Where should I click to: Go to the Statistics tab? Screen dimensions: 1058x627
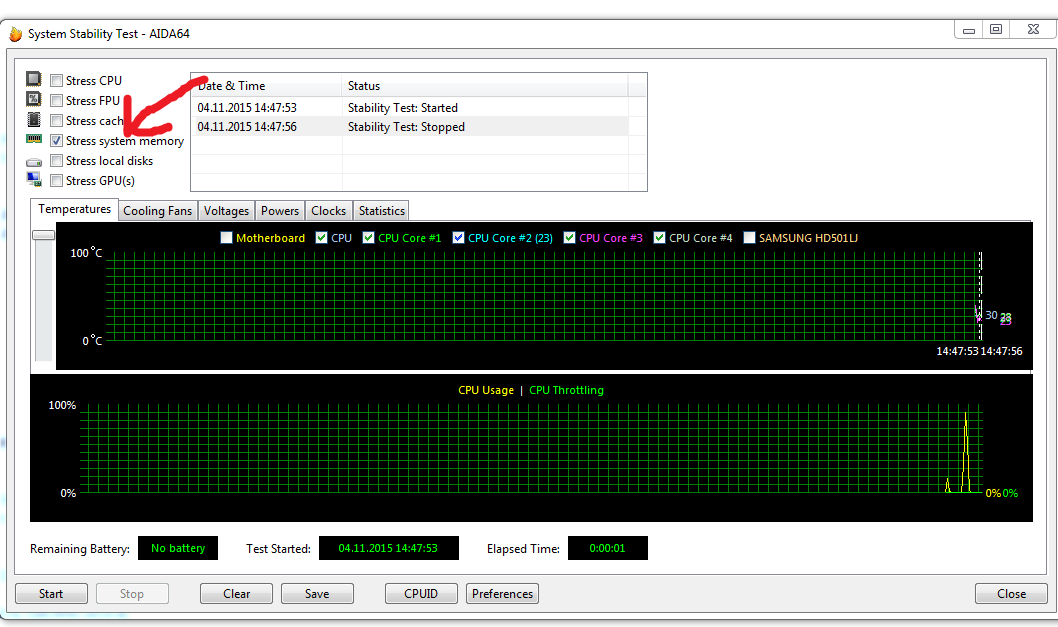click(x=381, y=211)
